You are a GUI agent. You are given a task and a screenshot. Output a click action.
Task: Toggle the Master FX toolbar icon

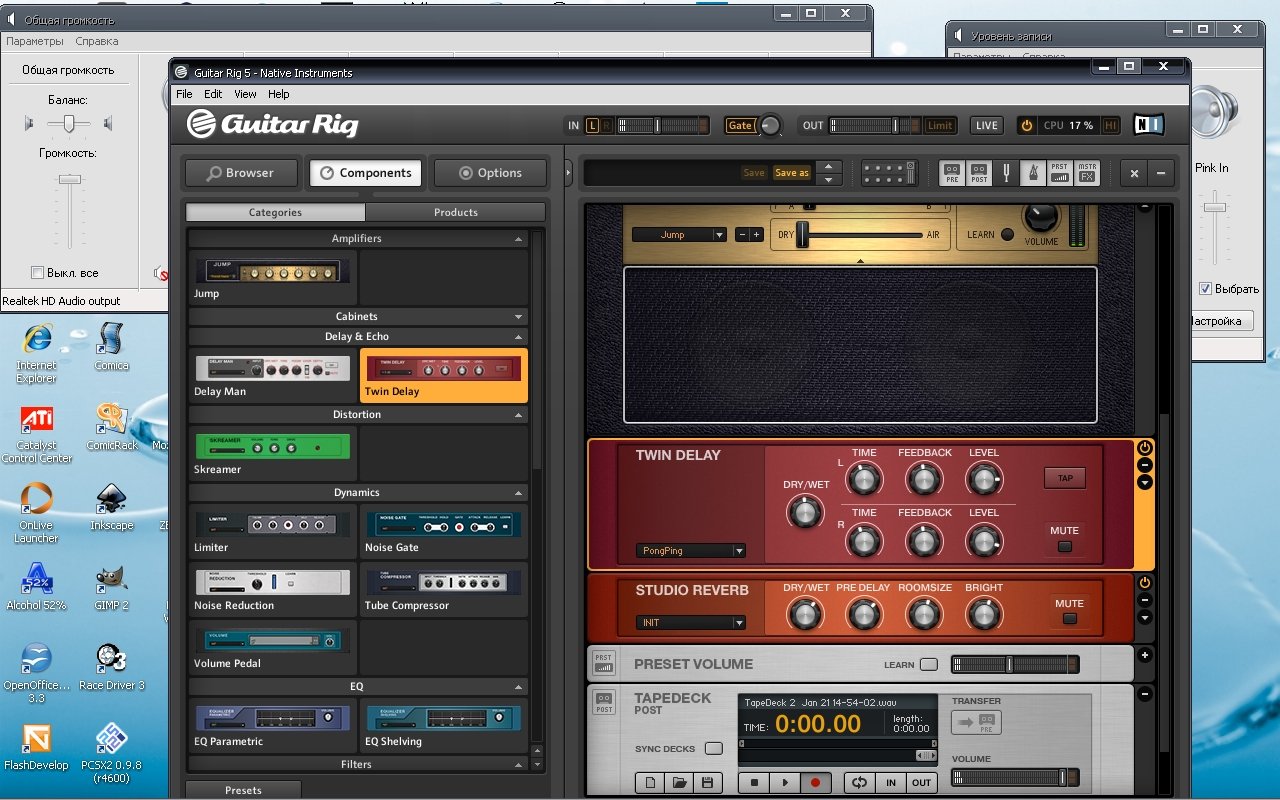[x=1087, y=173]
